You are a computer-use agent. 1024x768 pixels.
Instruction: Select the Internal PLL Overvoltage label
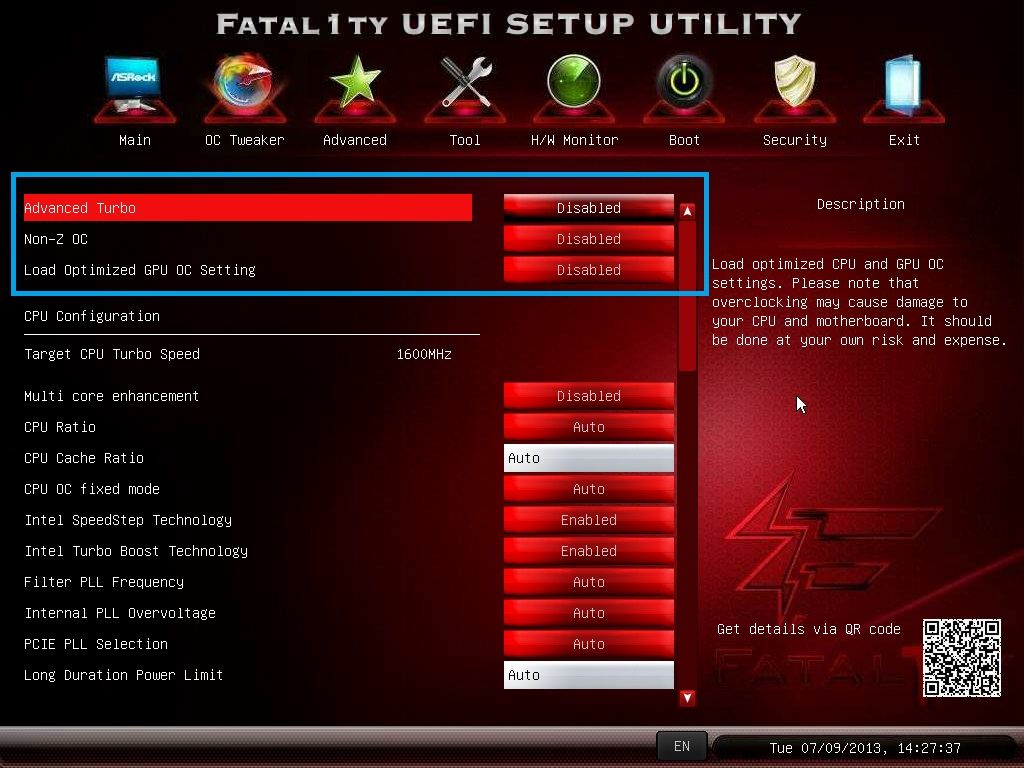point(120,613)
